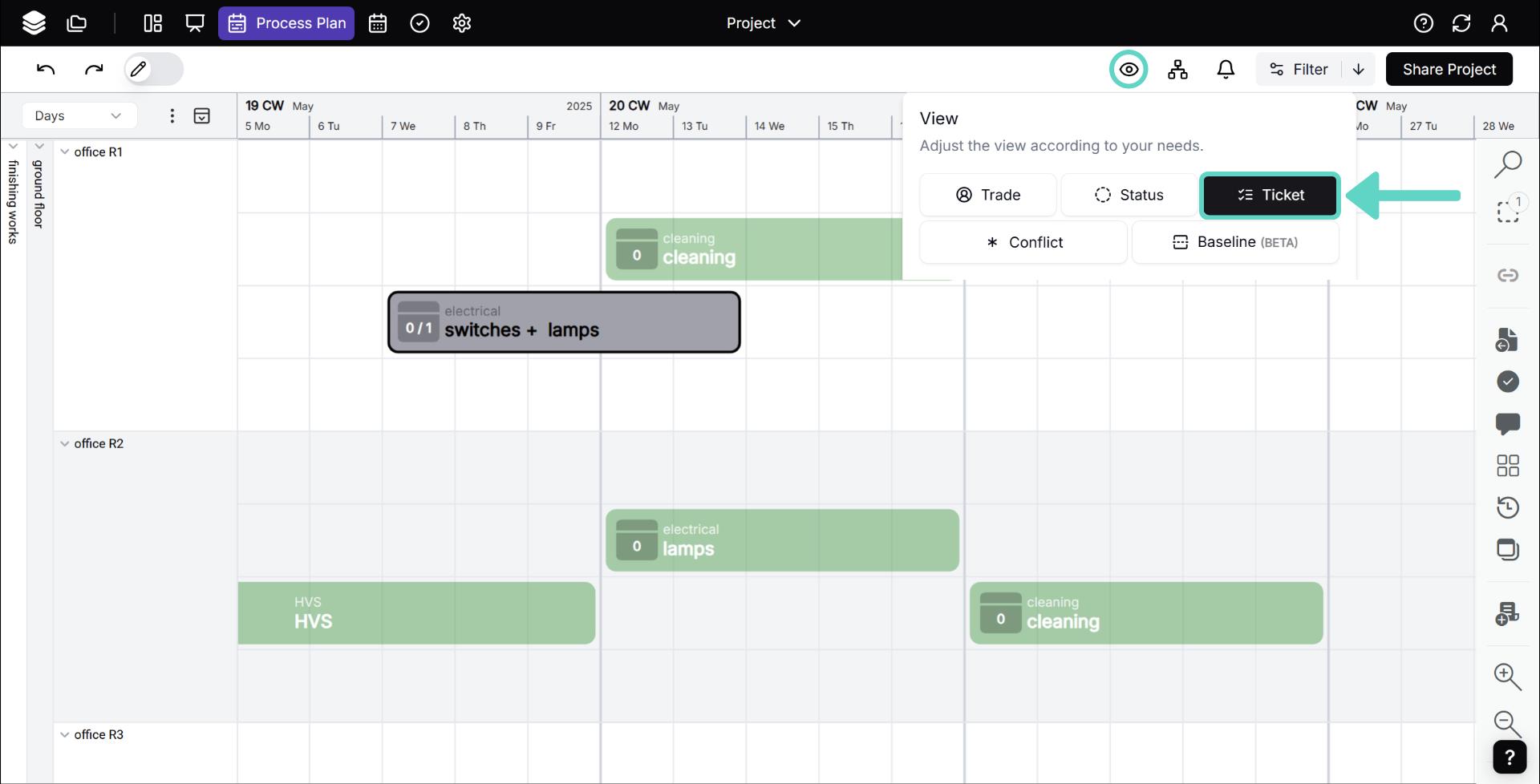Open the Project dropdown in top bar

763,23
